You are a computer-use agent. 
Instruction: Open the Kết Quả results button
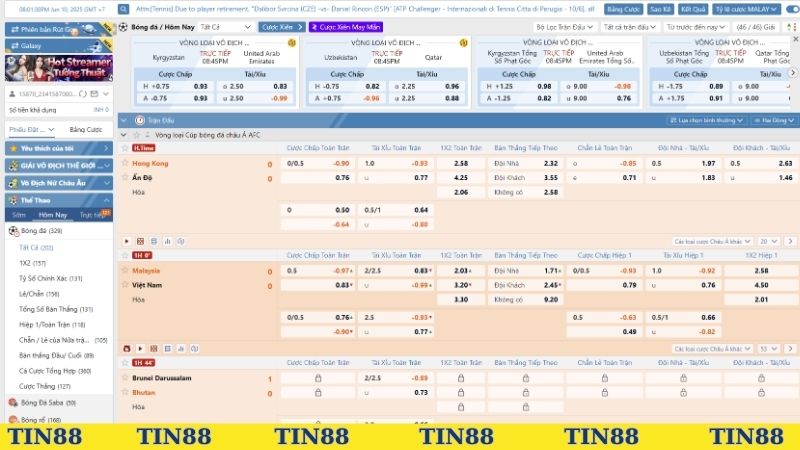[x=693, y=9]
